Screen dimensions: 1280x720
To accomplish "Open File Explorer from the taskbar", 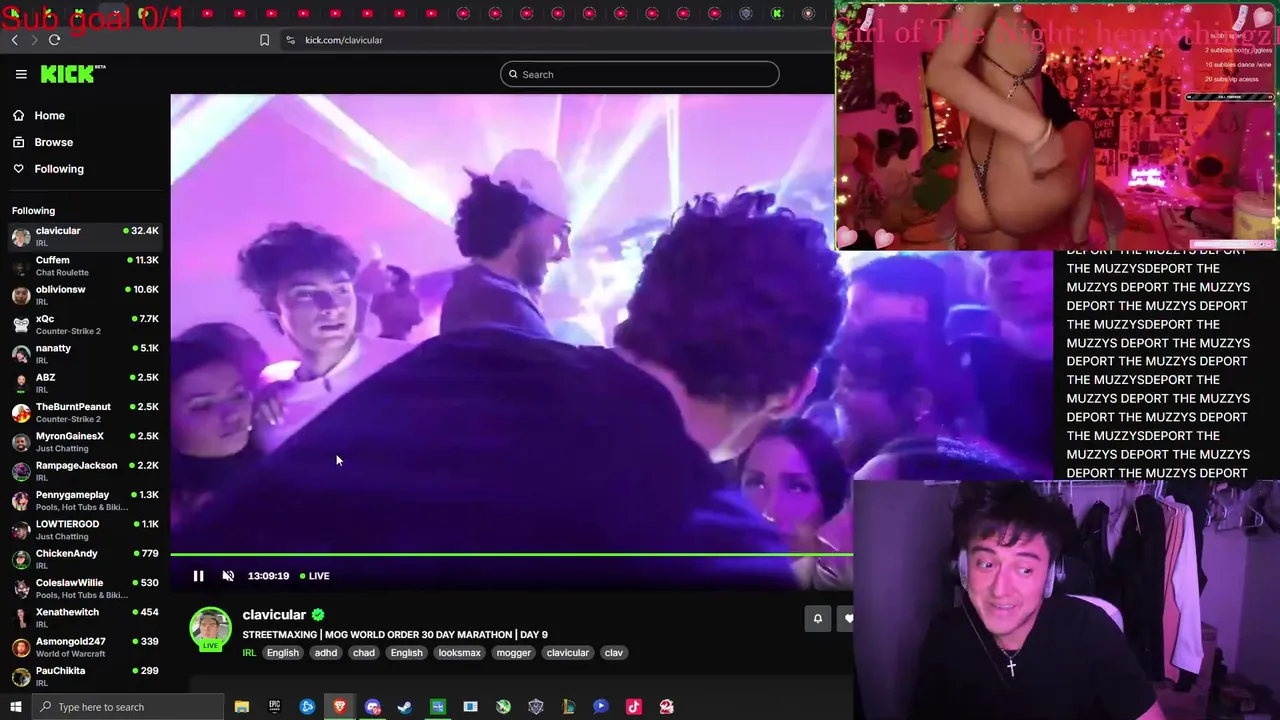I will pyautogui.click(x=242, y=707).
